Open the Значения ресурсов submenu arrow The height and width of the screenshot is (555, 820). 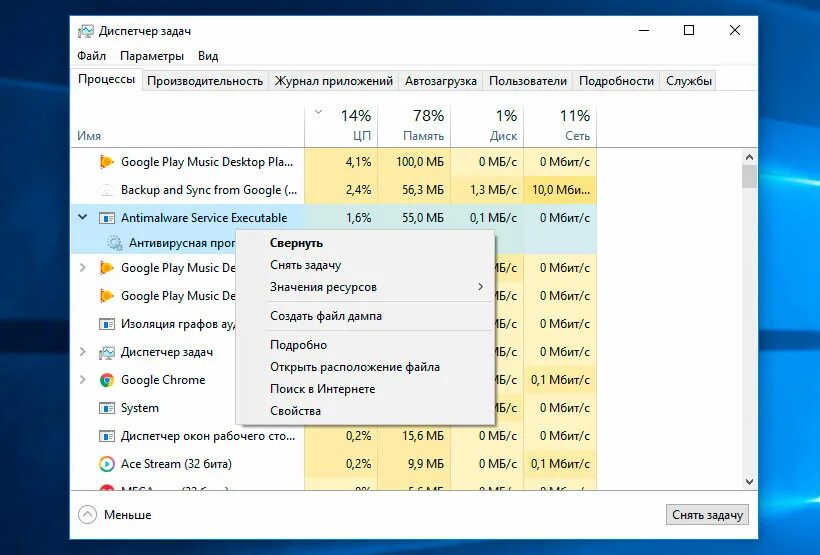pos(480,287)
